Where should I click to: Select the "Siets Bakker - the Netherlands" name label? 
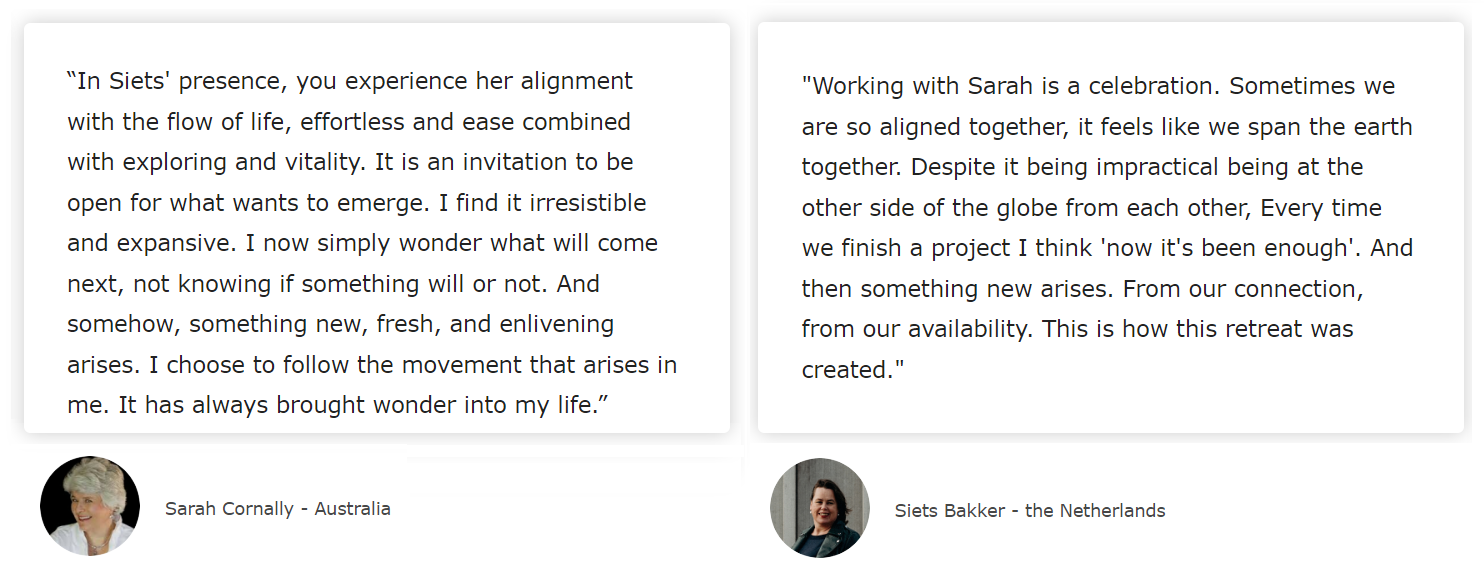click(1030, 511)
